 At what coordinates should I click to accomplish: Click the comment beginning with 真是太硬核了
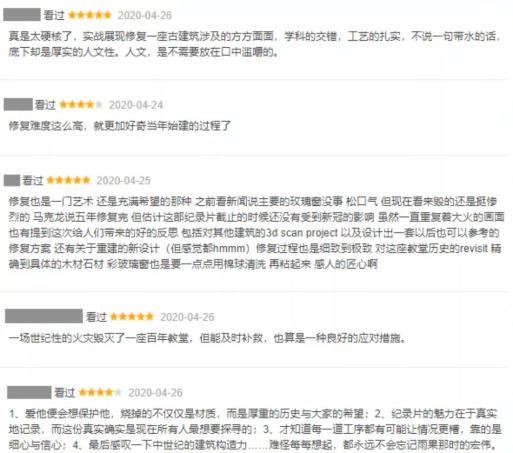coord(255,44)
